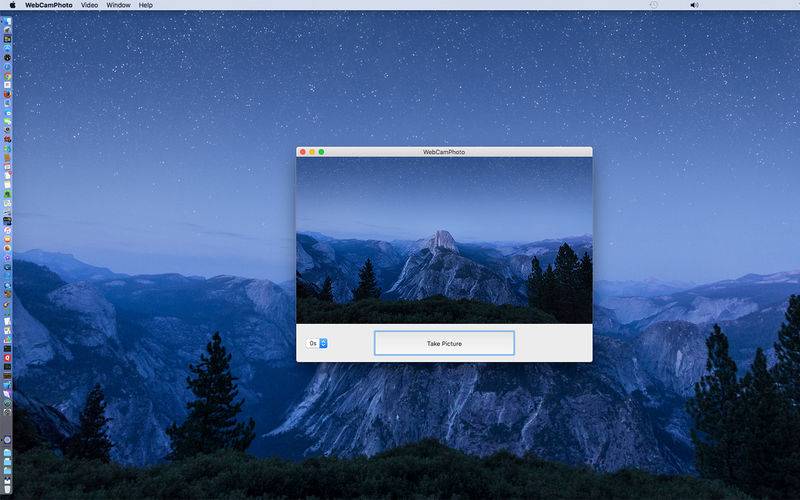This screenshot has width=800, height=500.
Task: Close the WebCamPhoto window
Action: point(303,152)
